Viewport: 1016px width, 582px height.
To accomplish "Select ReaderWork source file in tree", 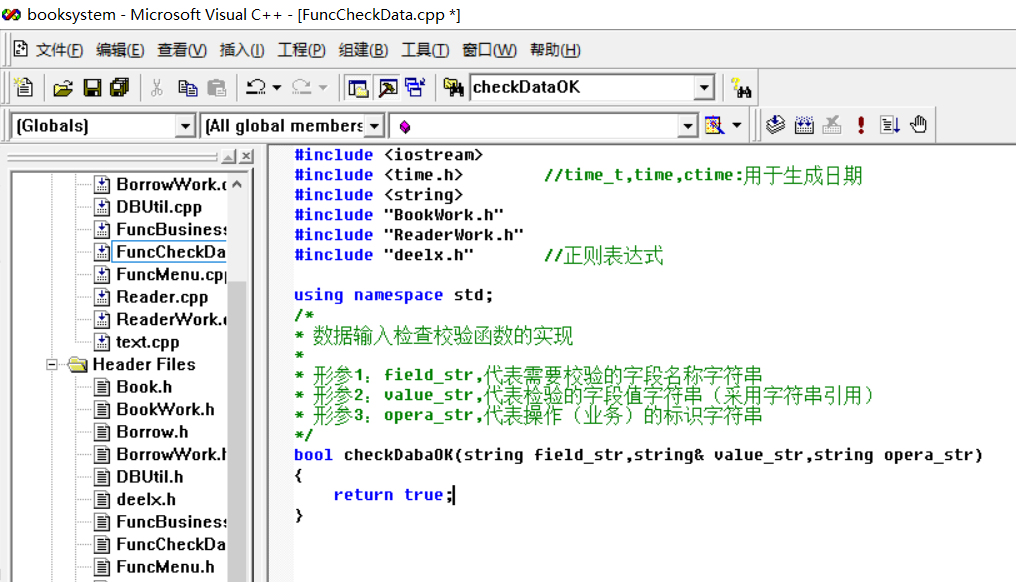I will [171, 320].
